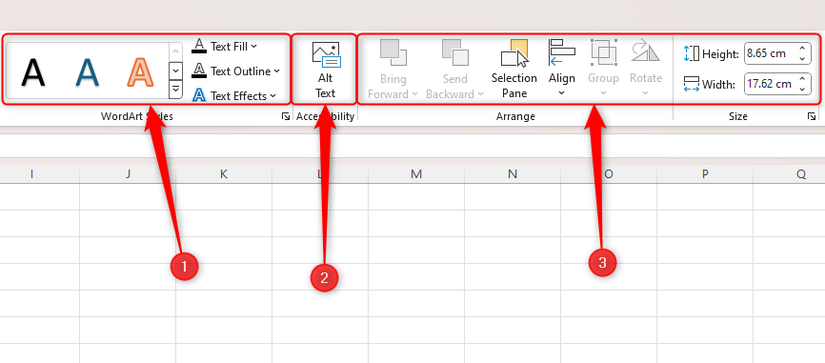
Task: Select column J header
Action: click(x=128, y=174)
